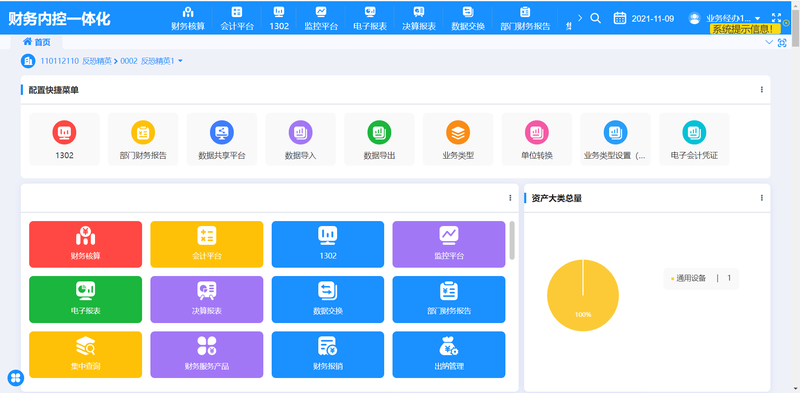Click the small round icon at top-right edge

pyautogui.click(x=786, y=23)
